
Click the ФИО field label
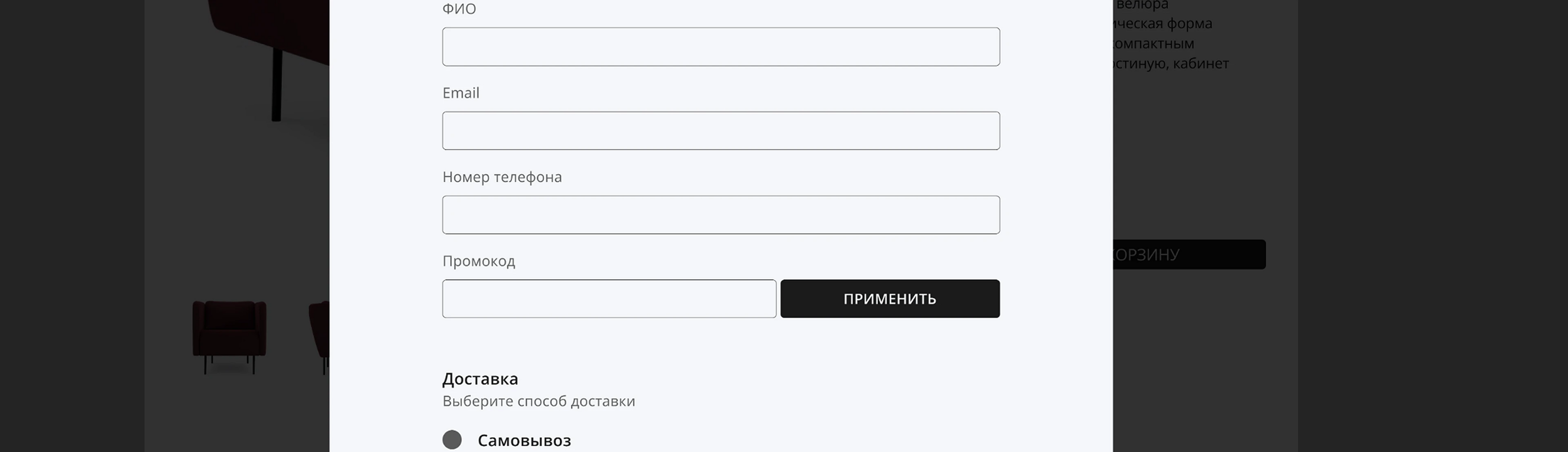tap(459, 9)
